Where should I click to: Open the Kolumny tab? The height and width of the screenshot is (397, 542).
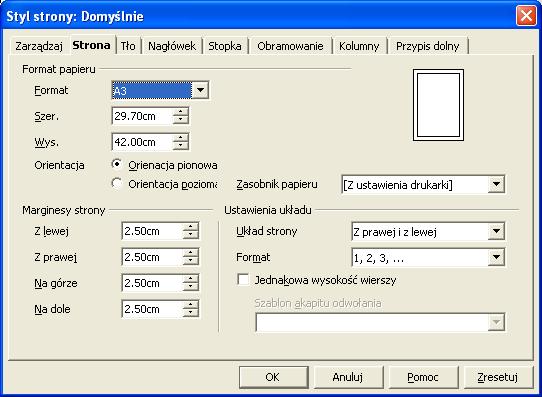(359, 46)
